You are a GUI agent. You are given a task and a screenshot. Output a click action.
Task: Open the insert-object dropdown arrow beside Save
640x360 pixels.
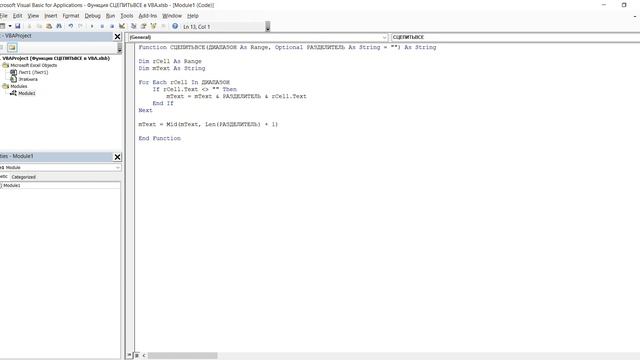pyautogui.click(x=10, y=26)
